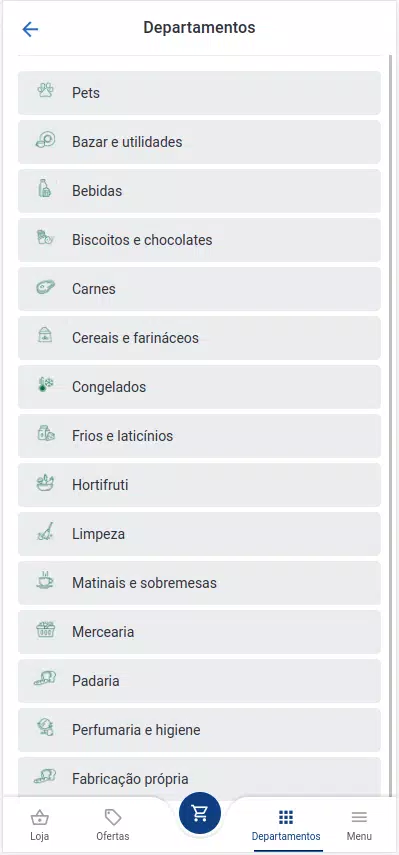This screenshot has height=855, width=399.
Task: Click the snowflake thermometer Congelados icon
Action: (46, 385)
